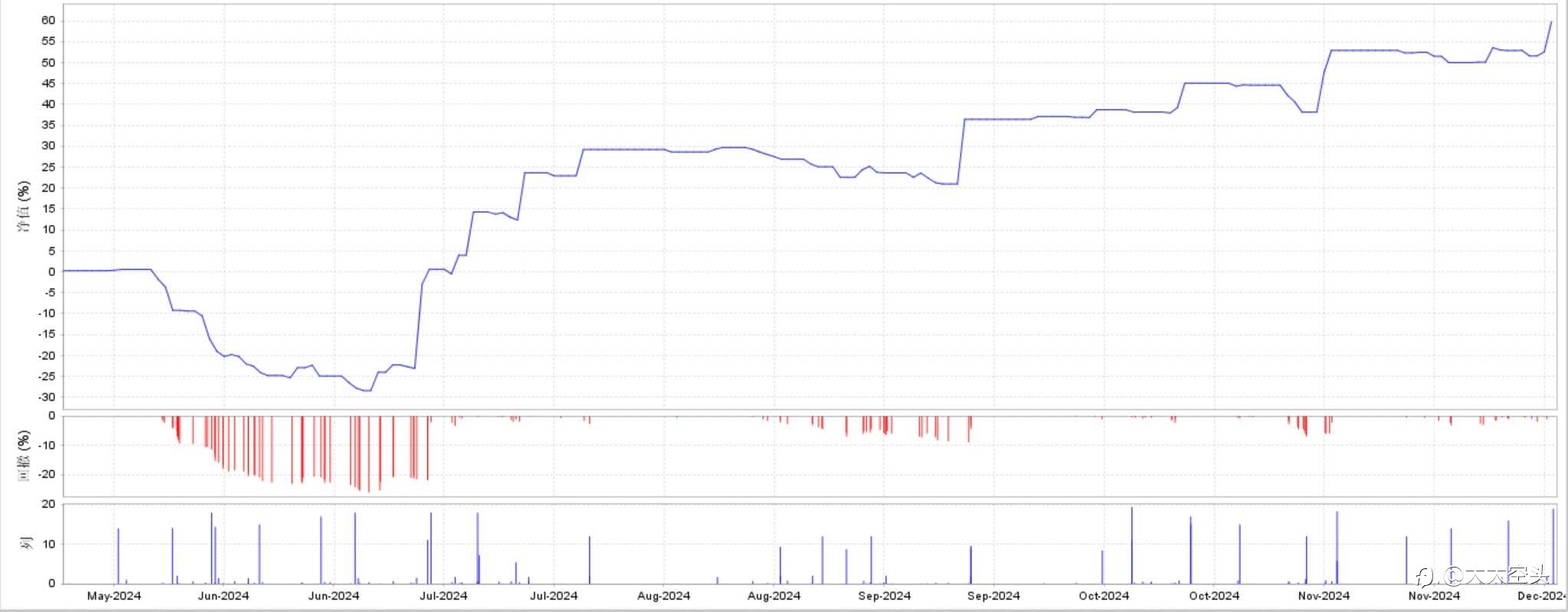Click the -30 tick label on the net value axis
Image resolution: width=1568 pixels, height=612 pixels.
point(47,397)
